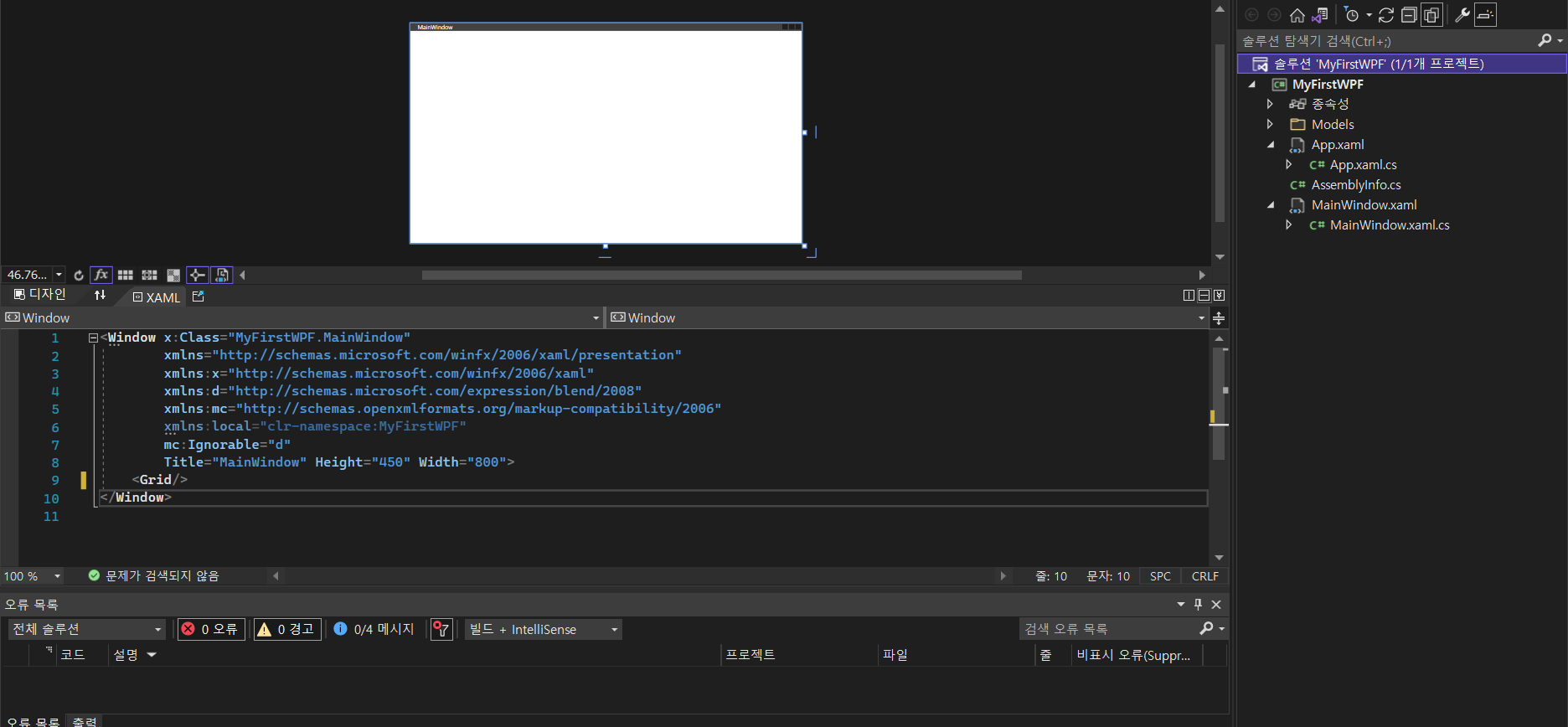Open the right Window member dropdown

pos(1202,318)
